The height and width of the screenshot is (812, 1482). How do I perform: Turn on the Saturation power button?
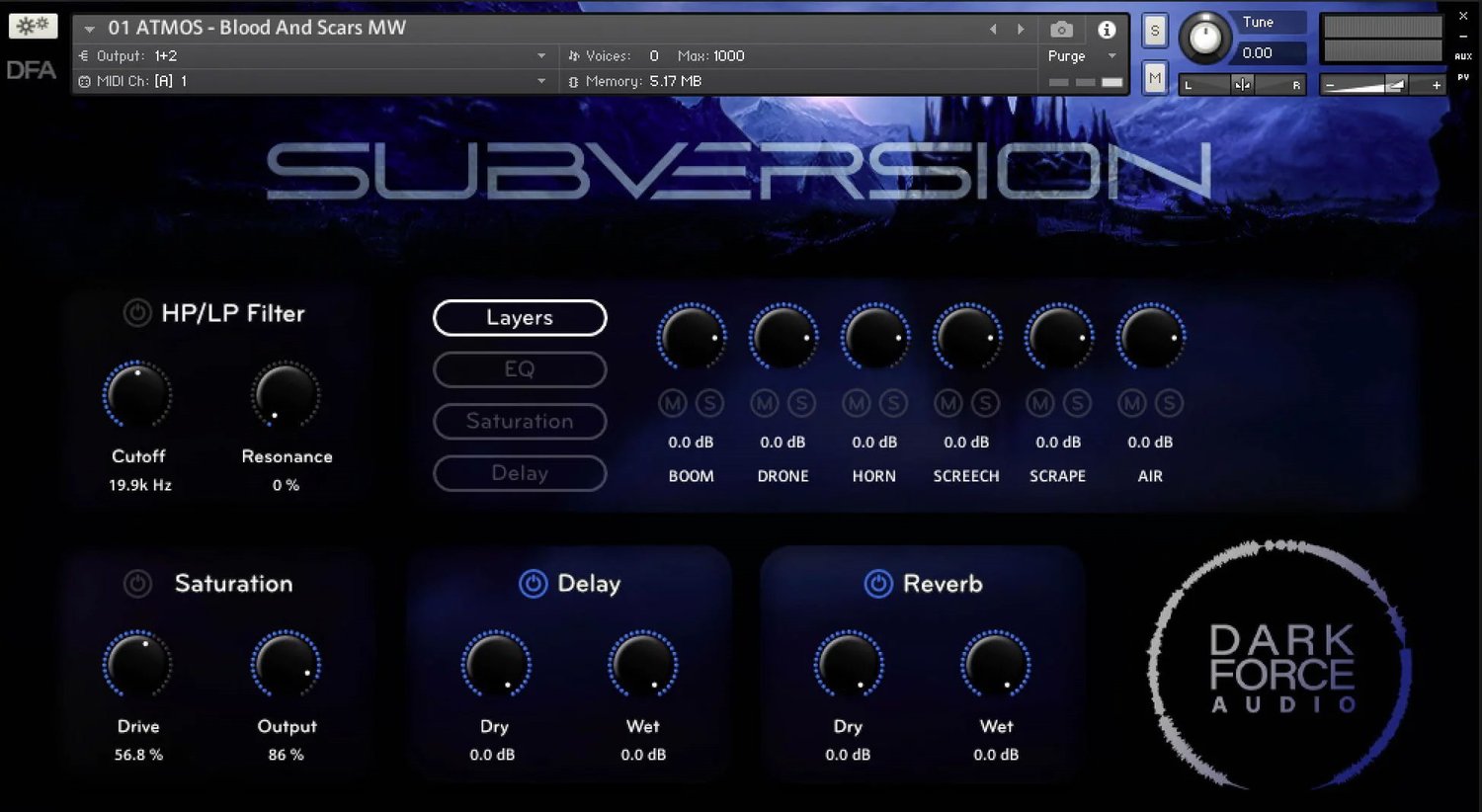pyautogui.click(x=137, y=584)
